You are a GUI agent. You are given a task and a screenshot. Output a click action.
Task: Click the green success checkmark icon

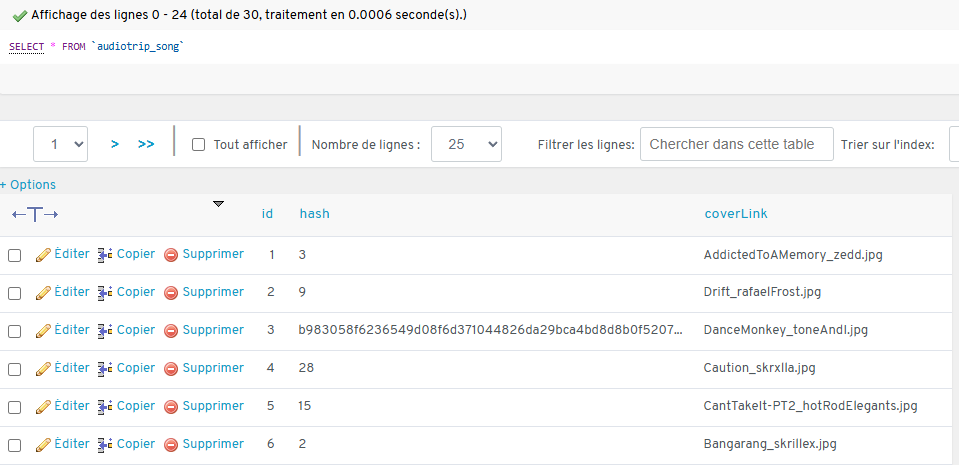[x=19, y=16]
